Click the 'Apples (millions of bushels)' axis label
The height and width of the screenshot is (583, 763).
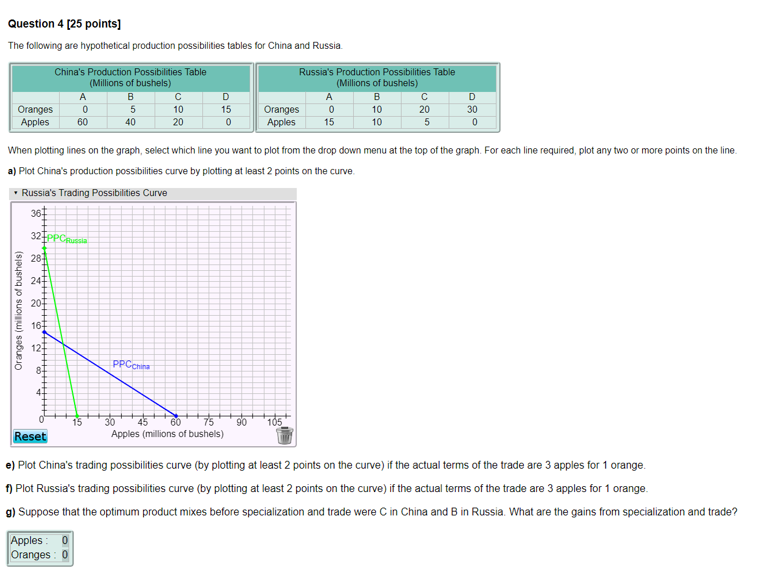[x=167, y=434]
